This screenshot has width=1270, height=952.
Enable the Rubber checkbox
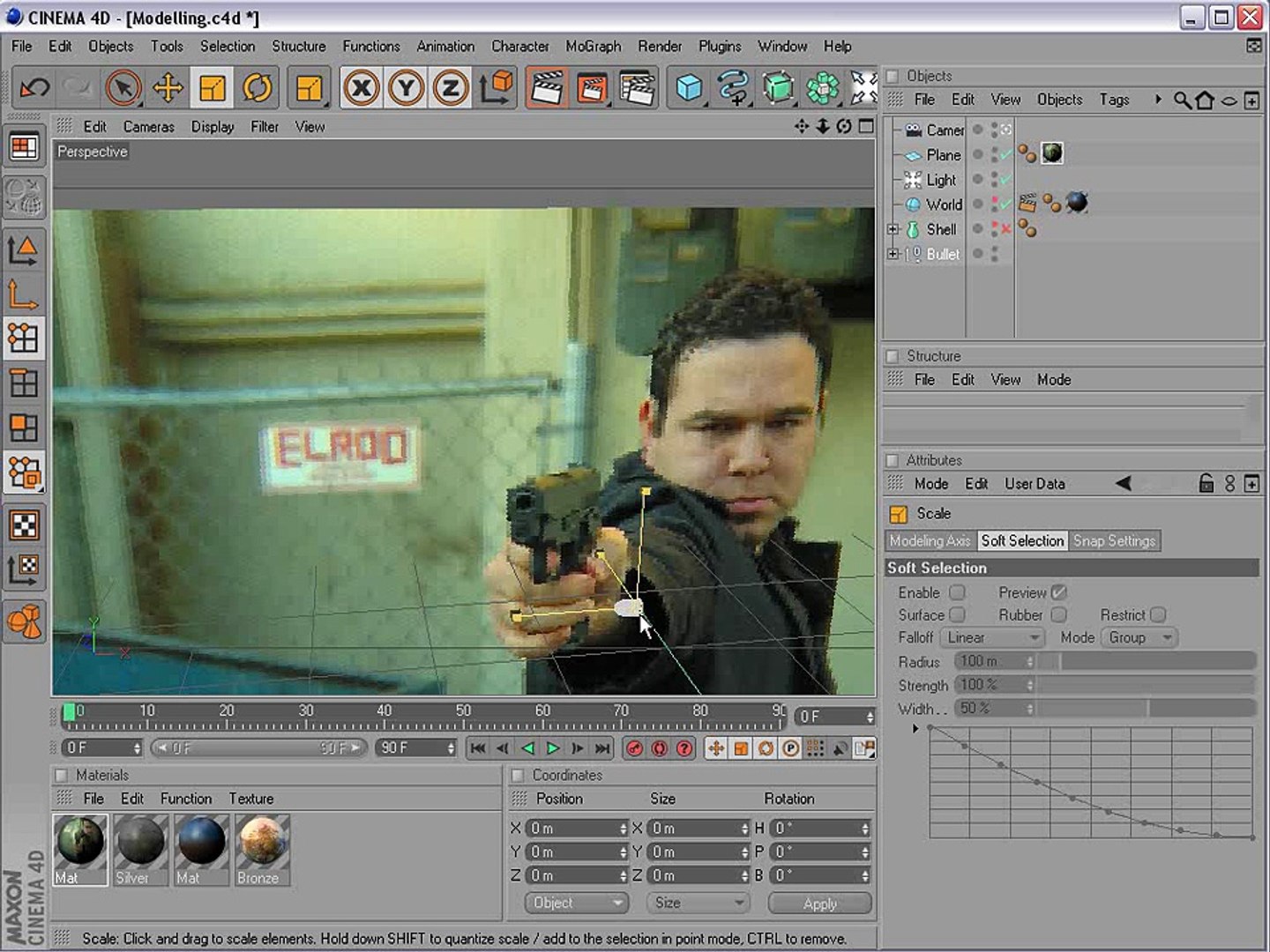point(1058,614)
